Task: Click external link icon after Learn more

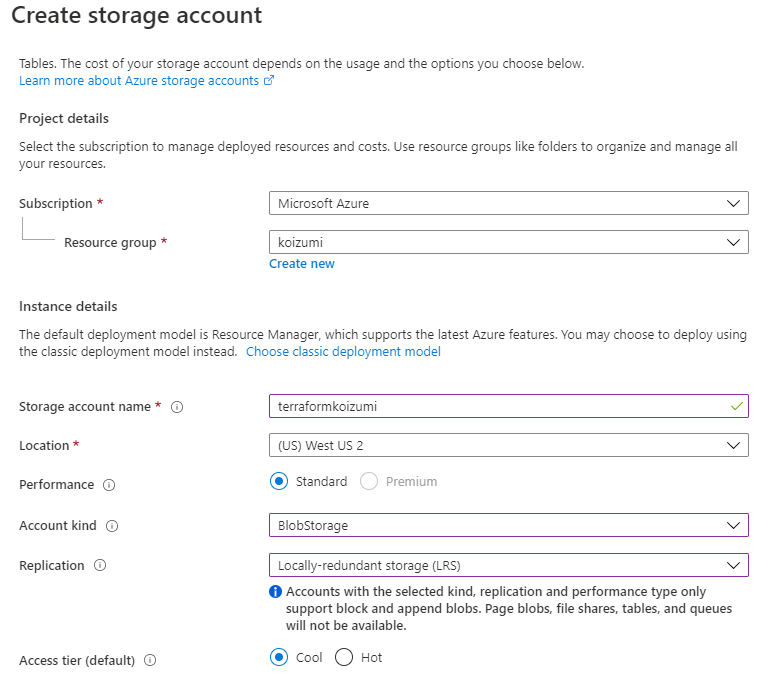Action: tap(269, 81)
